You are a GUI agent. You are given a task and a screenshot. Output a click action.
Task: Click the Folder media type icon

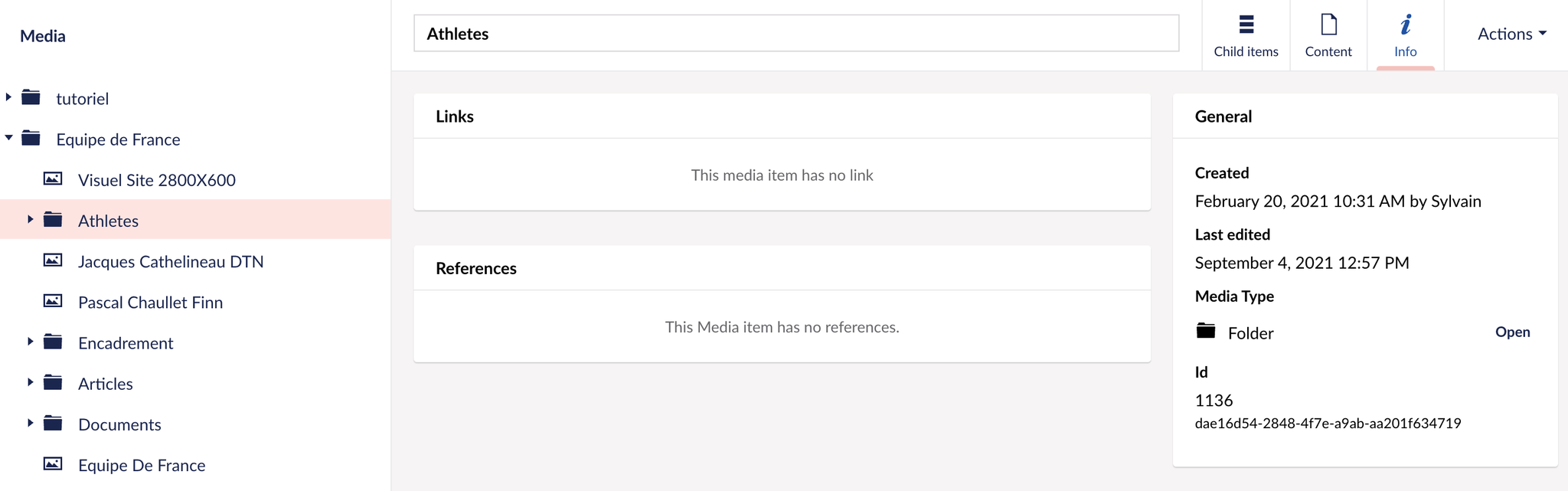[1206, 331]
